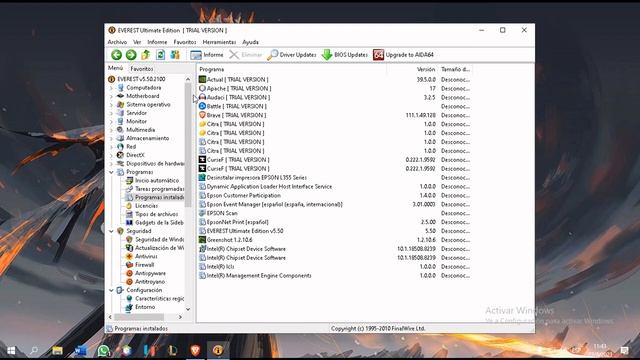Select the Battle [TRIAL VERSION] row
640x360 pixels.
pos(335,106)
